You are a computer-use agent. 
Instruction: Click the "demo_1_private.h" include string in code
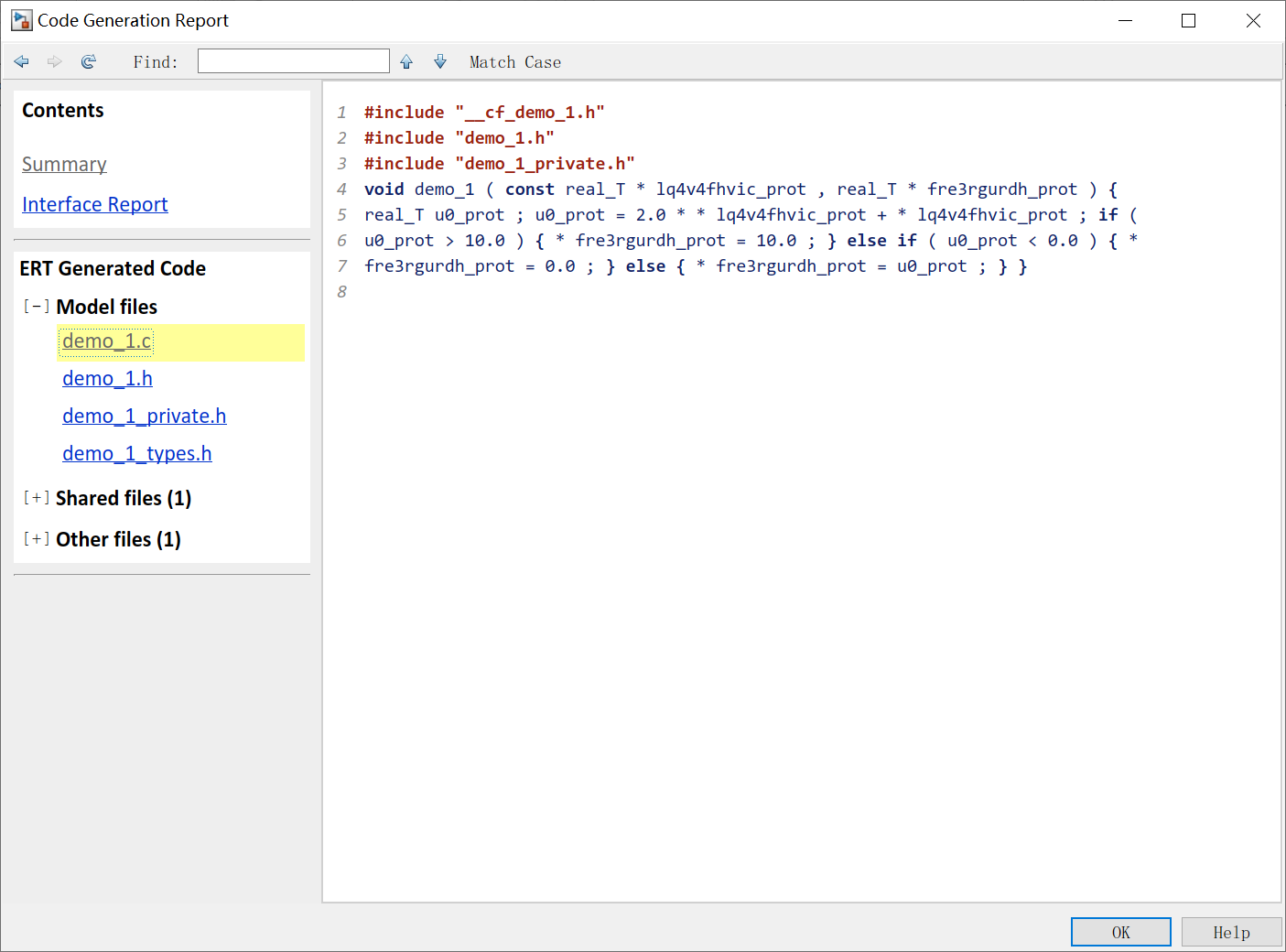click(546, 164)
